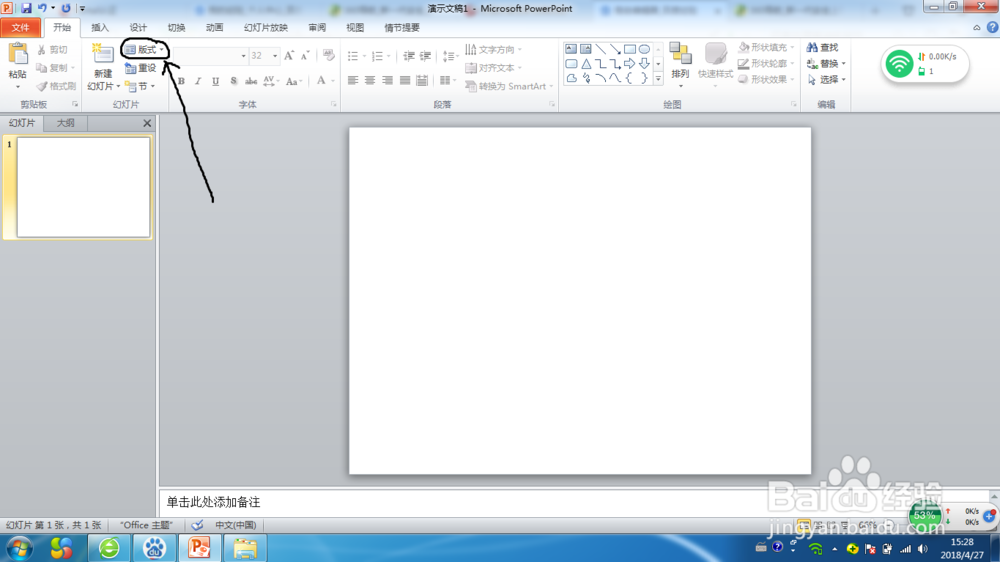Screen dimensions: 1000x562
Task: Click the decrease font size icon
Action: point(305,56)
